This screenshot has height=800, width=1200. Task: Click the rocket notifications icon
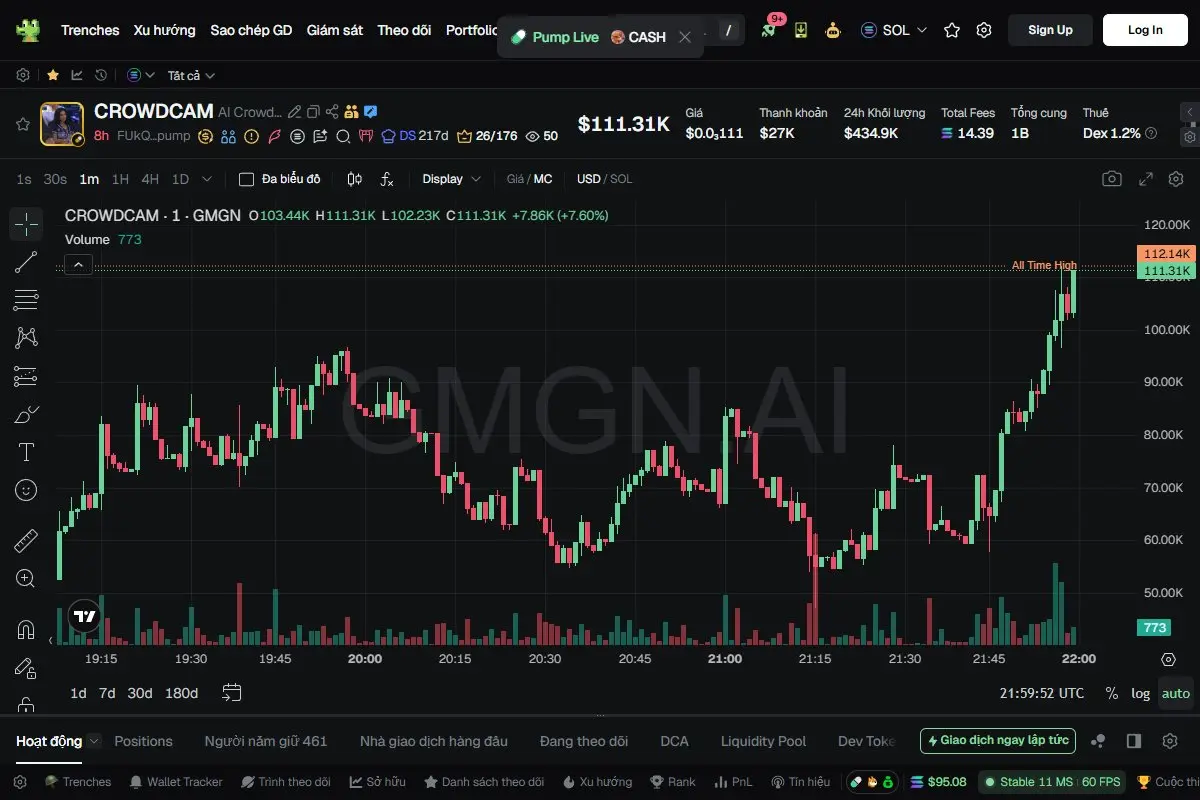coord(768,30)
